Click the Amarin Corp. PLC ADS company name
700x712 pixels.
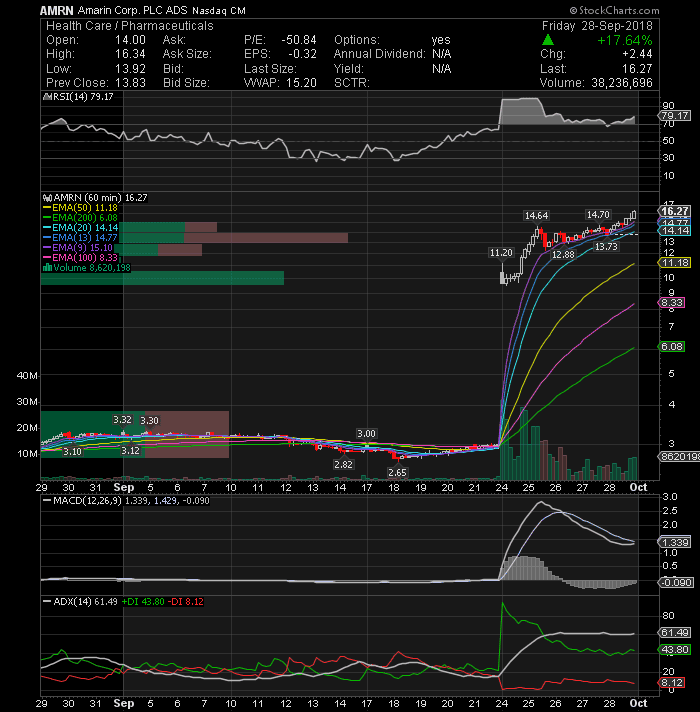coord(132,10)
